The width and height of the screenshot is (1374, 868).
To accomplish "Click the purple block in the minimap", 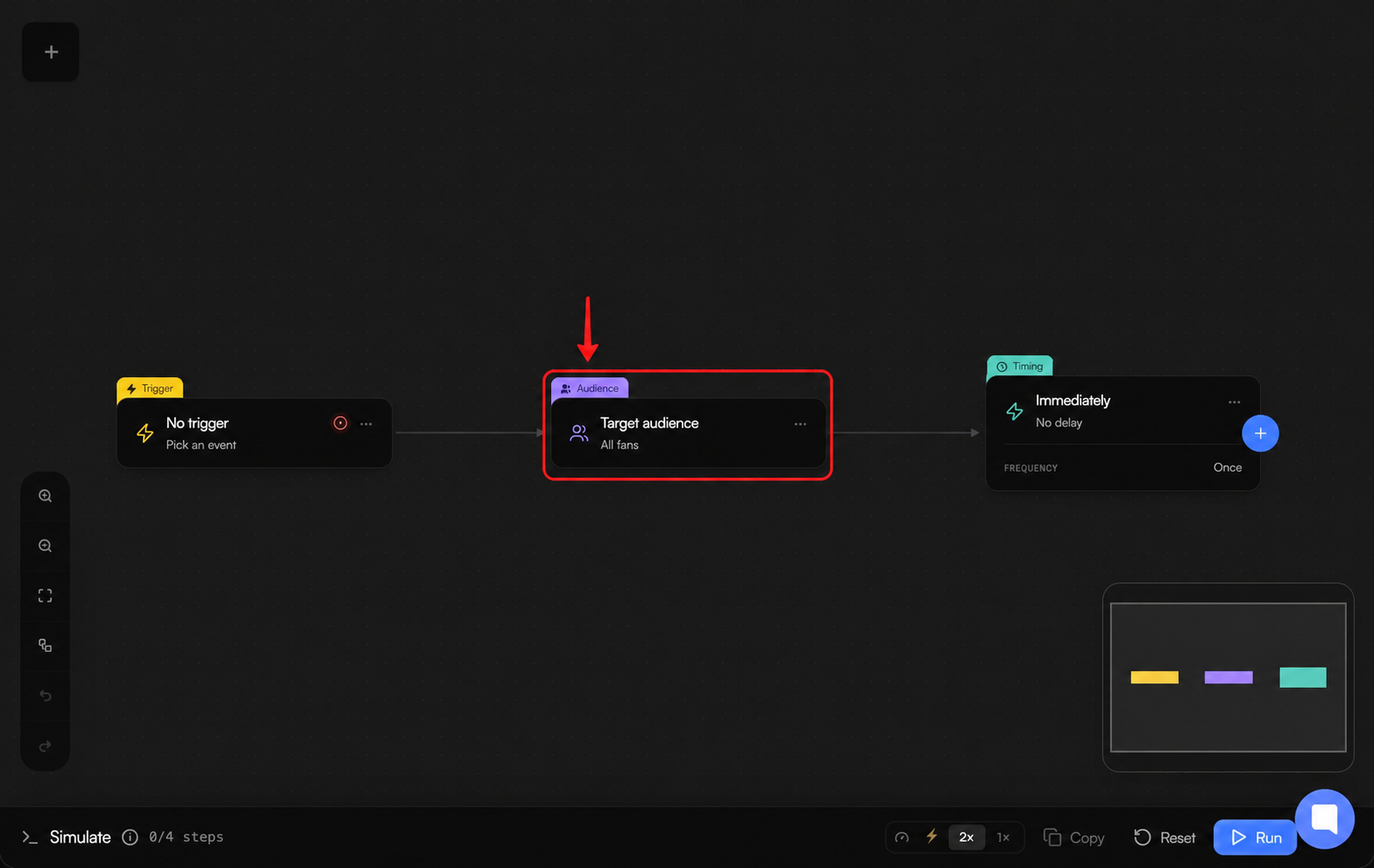I will [x=1229, y=677].
